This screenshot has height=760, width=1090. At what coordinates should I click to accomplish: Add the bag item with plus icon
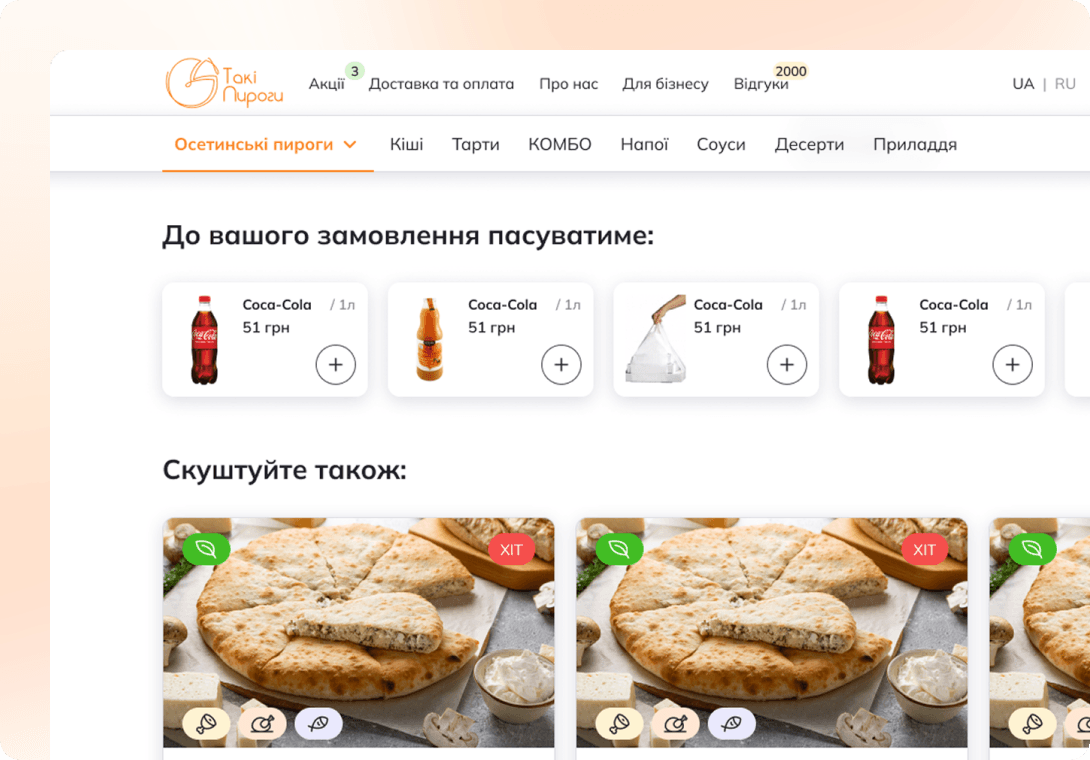[787, 364]
